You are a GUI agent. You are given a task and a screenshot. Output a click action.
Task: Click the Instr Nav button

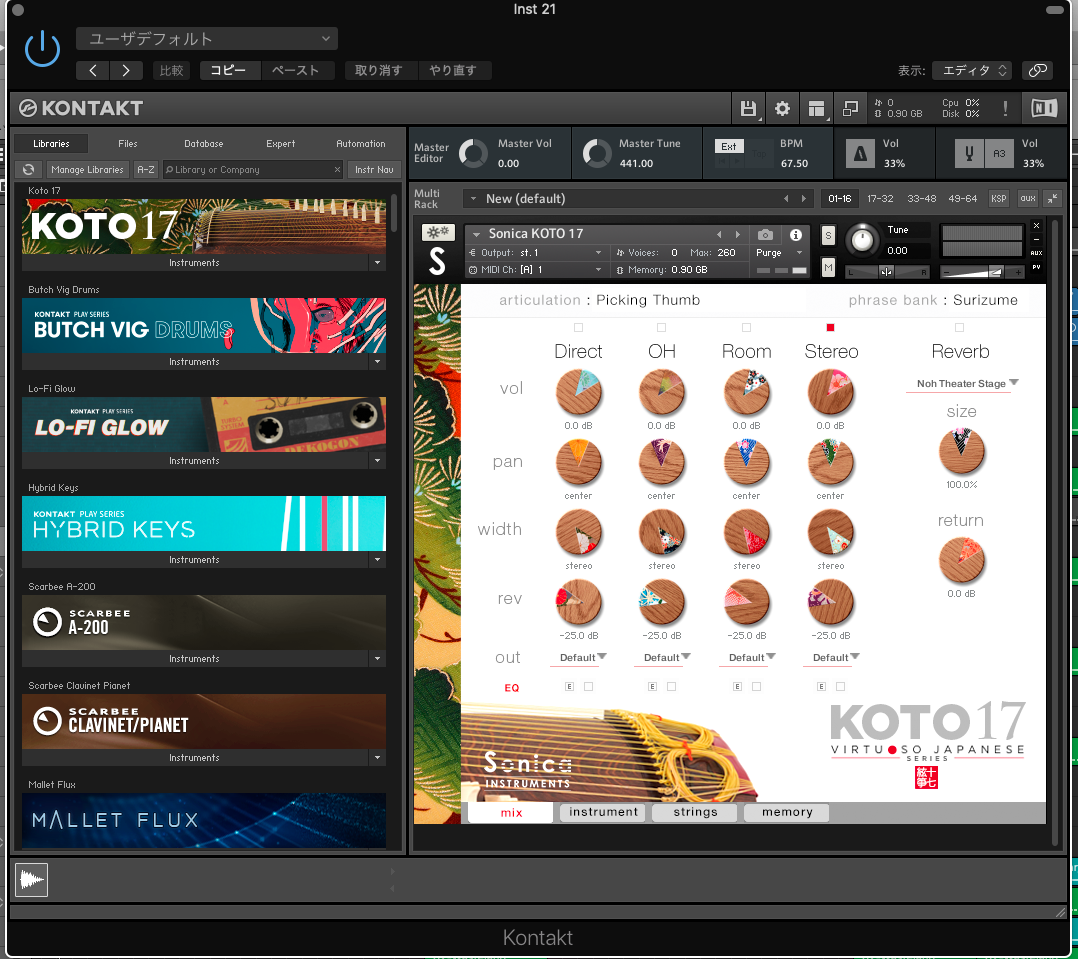pos(375,170)
